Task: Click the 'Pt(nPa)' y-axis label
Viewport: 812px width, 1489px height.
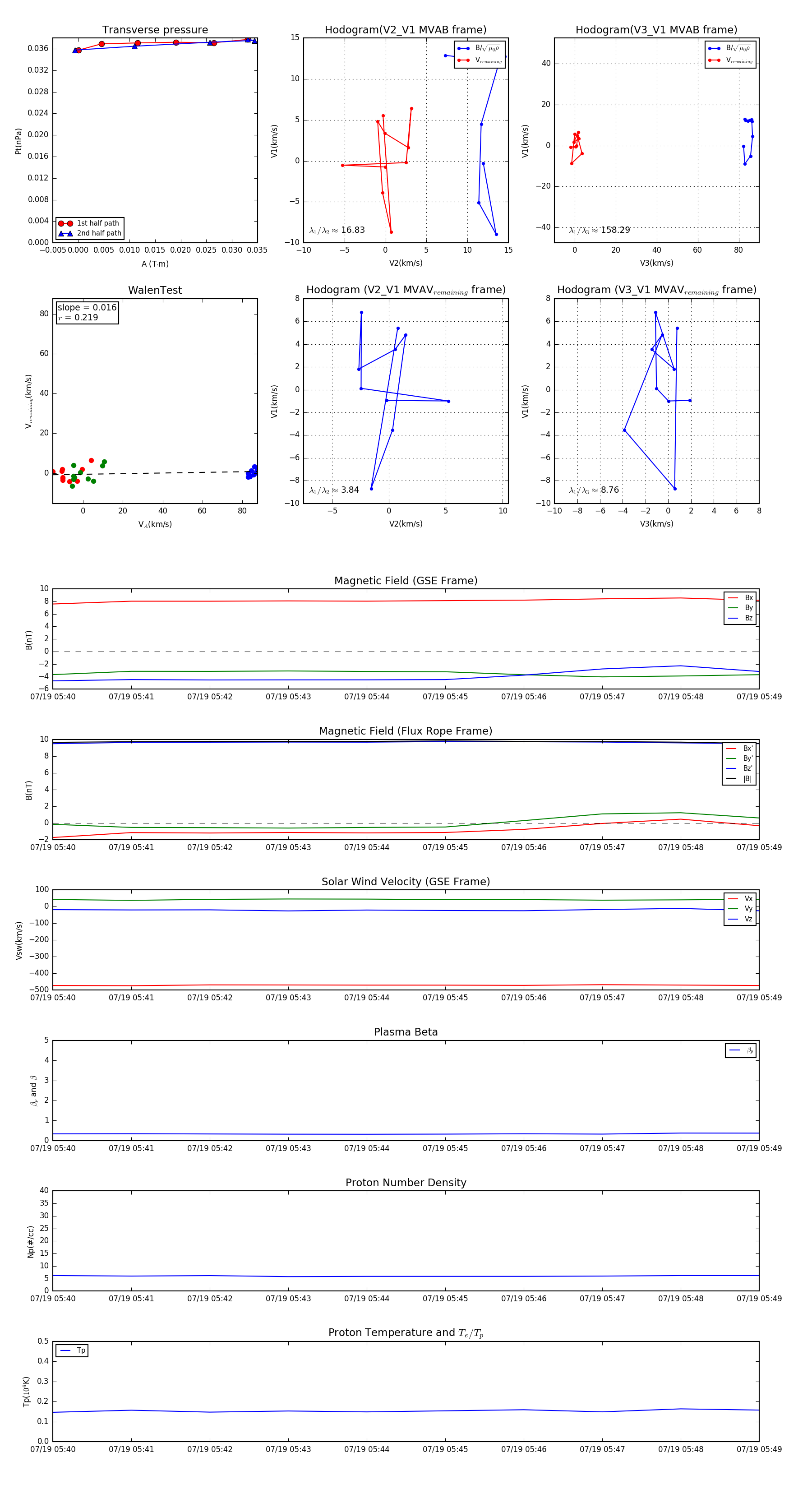Action: coord(18,141)
